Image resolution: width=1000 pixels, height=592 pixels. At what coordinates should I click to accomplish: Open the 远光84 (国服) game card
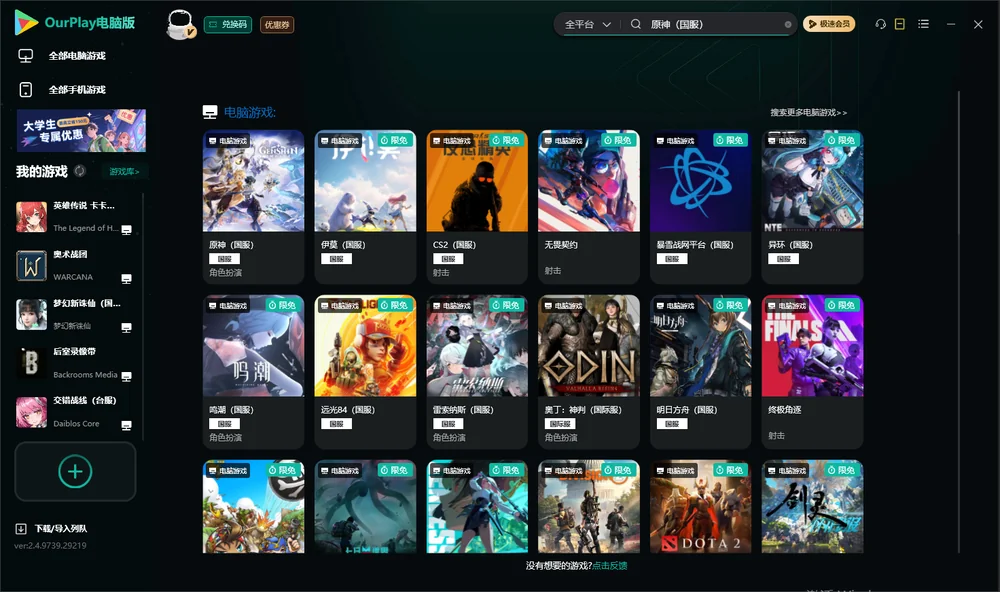(365, 372)
